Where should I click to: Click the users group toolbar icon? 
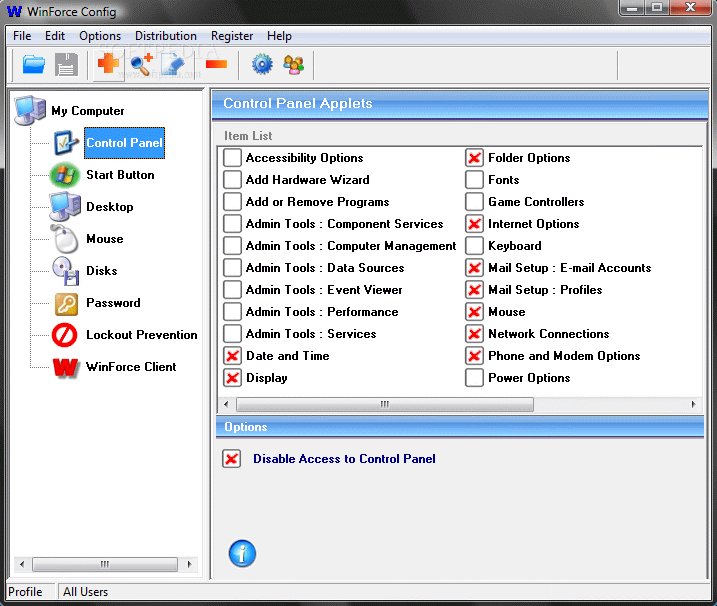click(294, 64)
